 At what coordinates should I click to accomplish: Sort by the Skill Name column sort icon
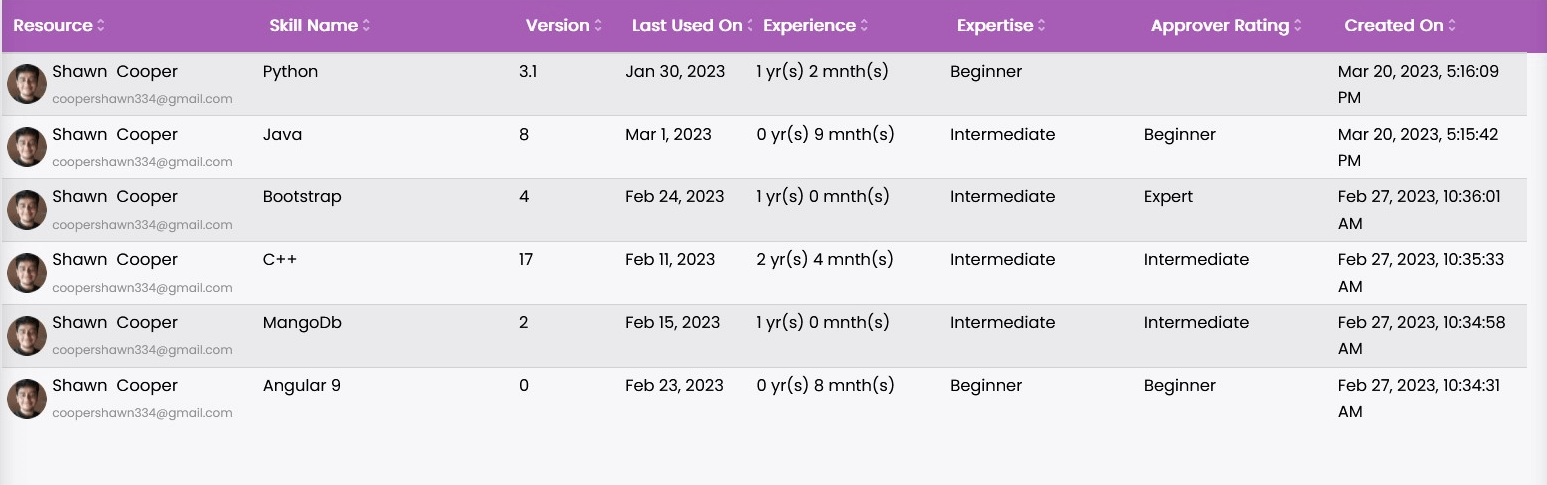(367, 26)
